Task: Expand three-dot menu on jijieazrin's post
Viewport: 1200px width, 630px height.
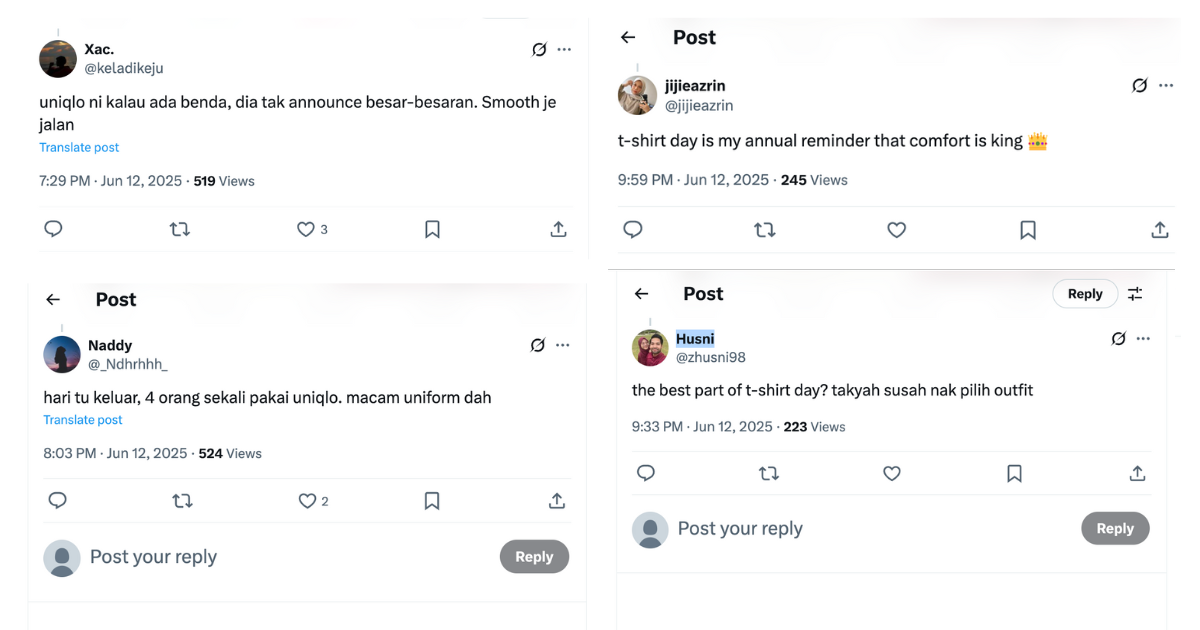Action: [x=1166, y=85]
